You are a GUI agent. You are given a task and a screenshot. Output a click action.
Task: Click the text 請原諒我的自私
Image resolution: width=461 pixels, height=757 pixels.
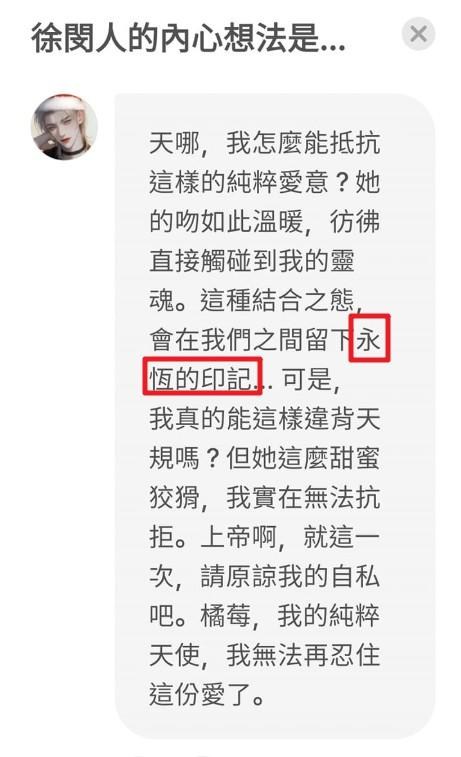(290, 576)
